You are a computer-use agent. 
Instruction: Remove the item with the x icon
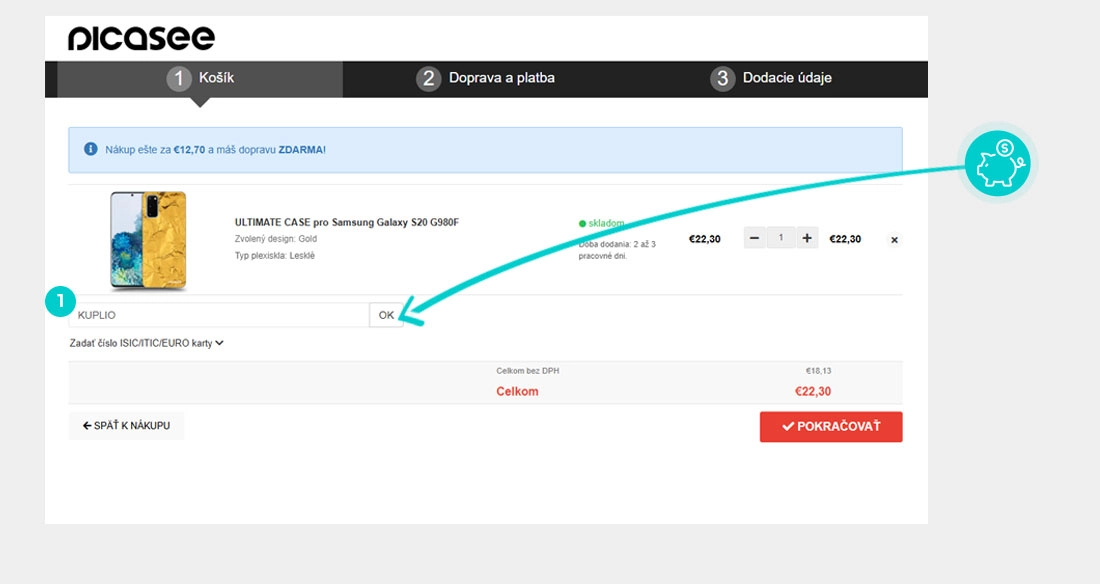tap(894, 240)
